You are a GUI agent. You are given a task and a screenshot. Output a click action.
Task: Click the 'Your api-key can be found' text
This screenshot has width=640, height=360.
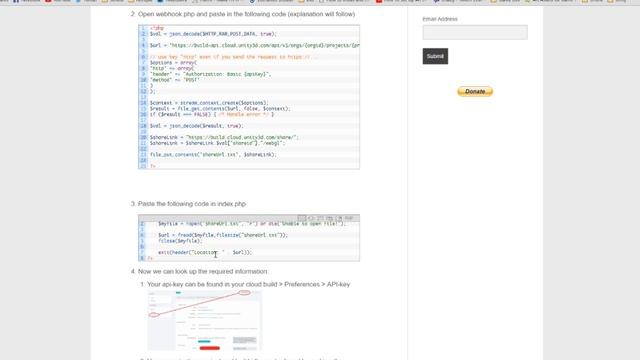click(x=249, y=284)
